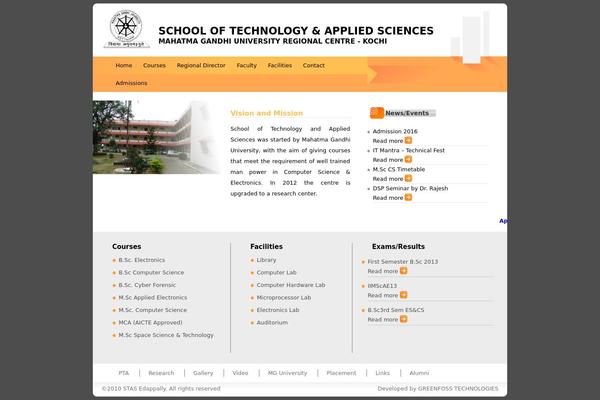Open the Contact menu item
This screenshot has width=600, height=400.
(x=314, y=65)
